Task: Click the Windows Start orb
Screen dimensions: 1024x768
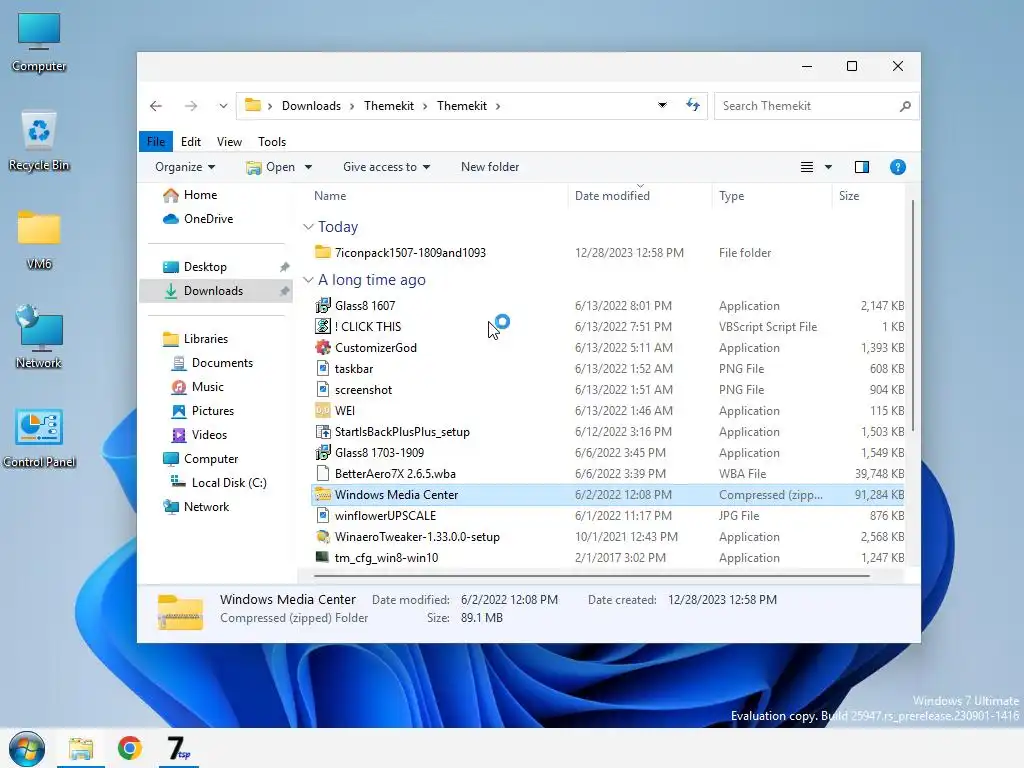Action: point(27,748)
